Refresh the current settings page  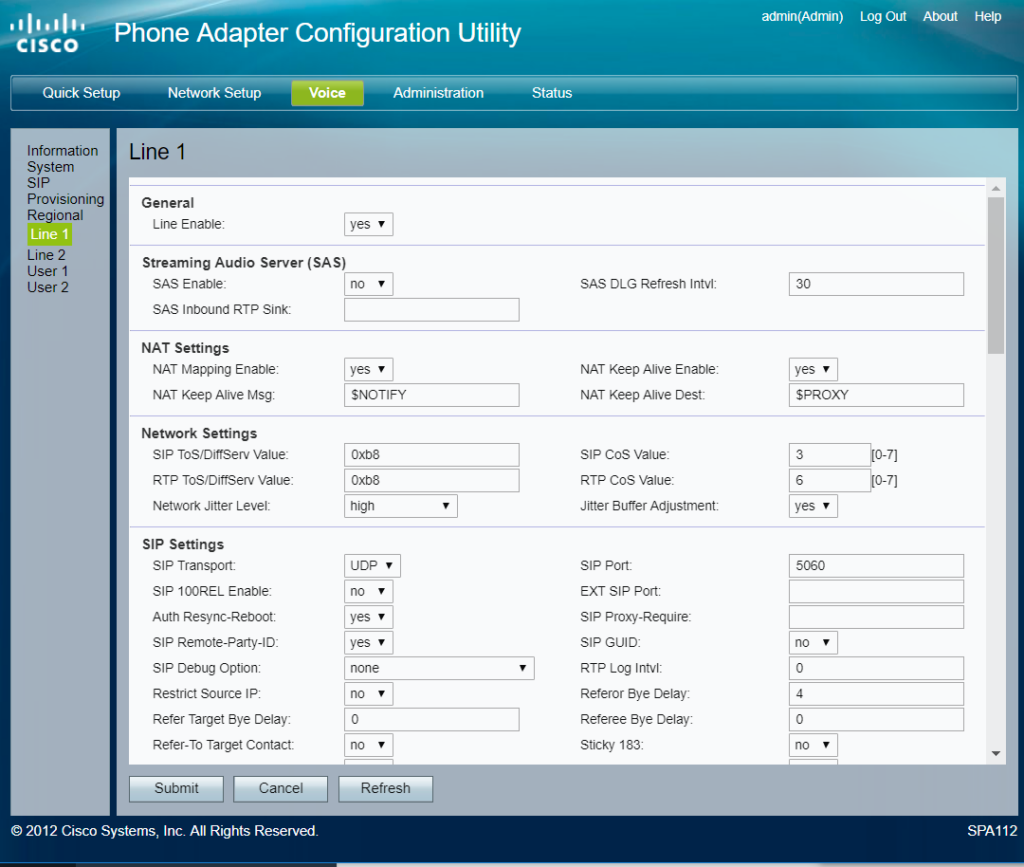[385, 788]
